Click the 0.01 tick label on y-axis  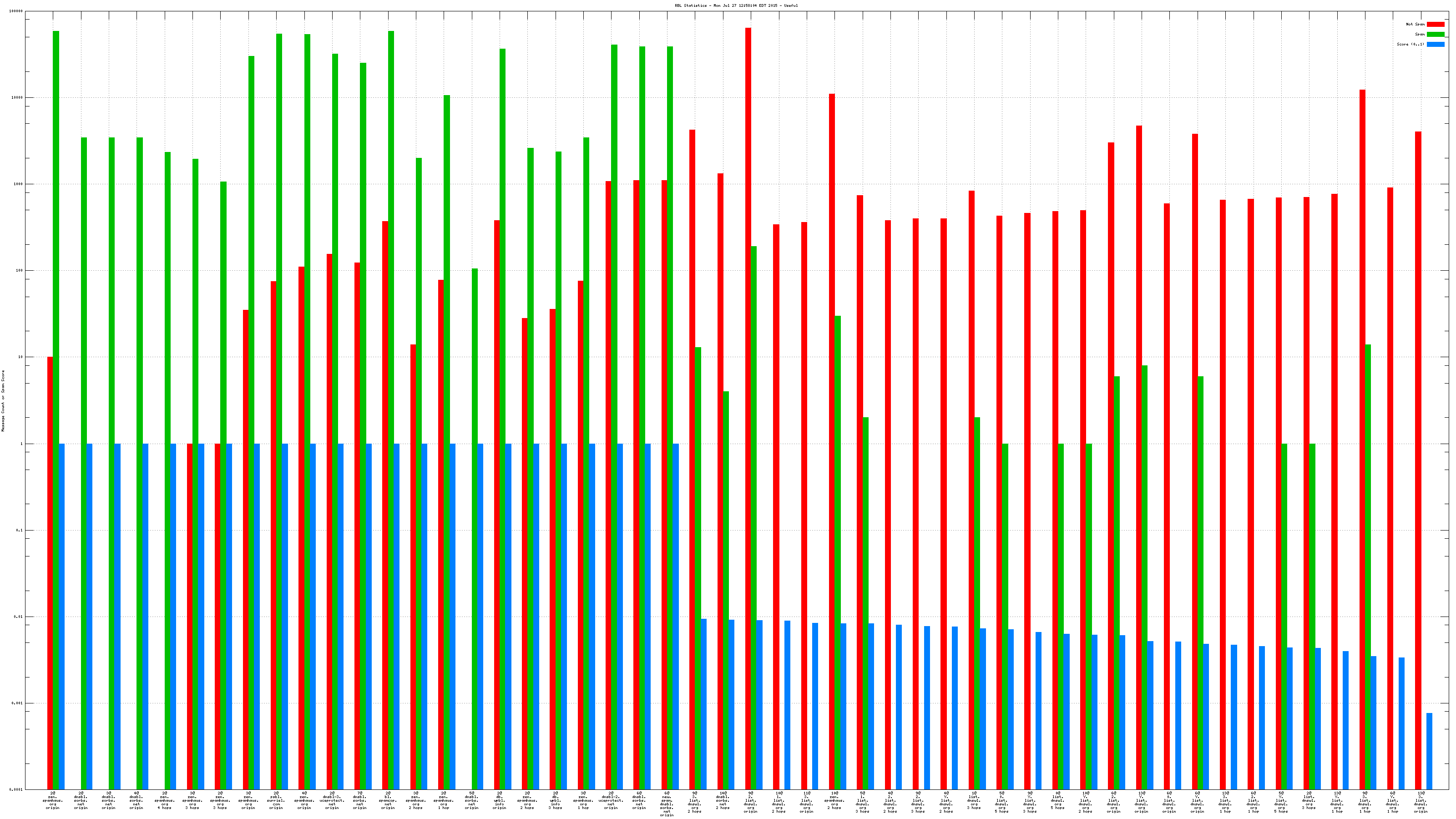tap(18, 617)
